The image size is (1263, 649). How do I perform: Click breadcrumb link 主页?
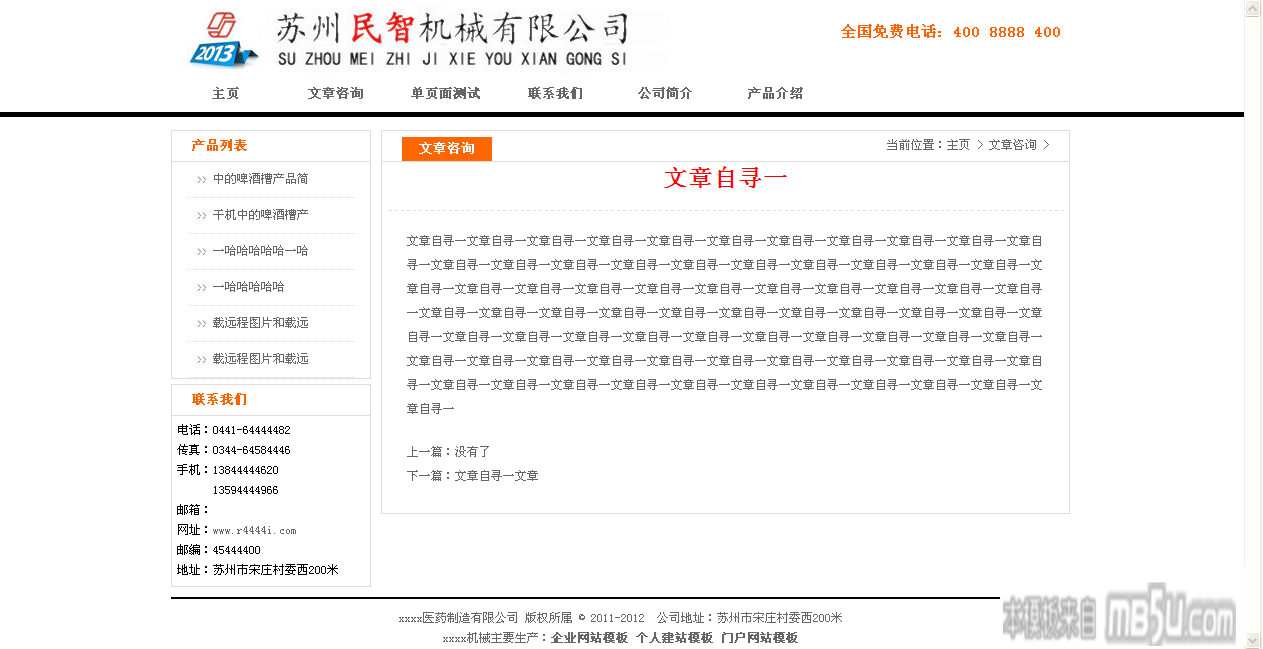(x=958, y=145)
